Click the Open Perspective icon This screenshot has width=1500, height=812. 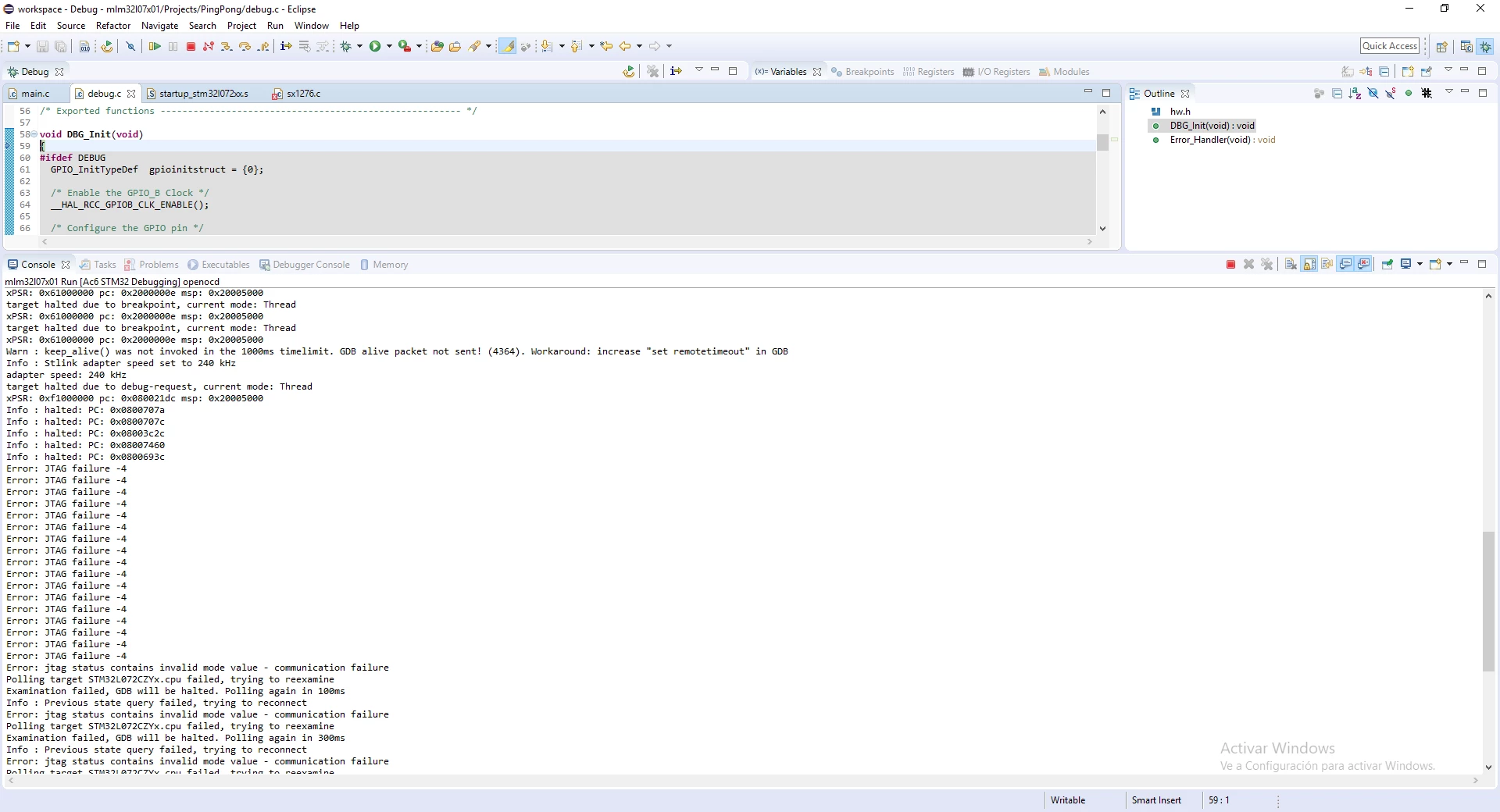click(x=1442, y=47)
